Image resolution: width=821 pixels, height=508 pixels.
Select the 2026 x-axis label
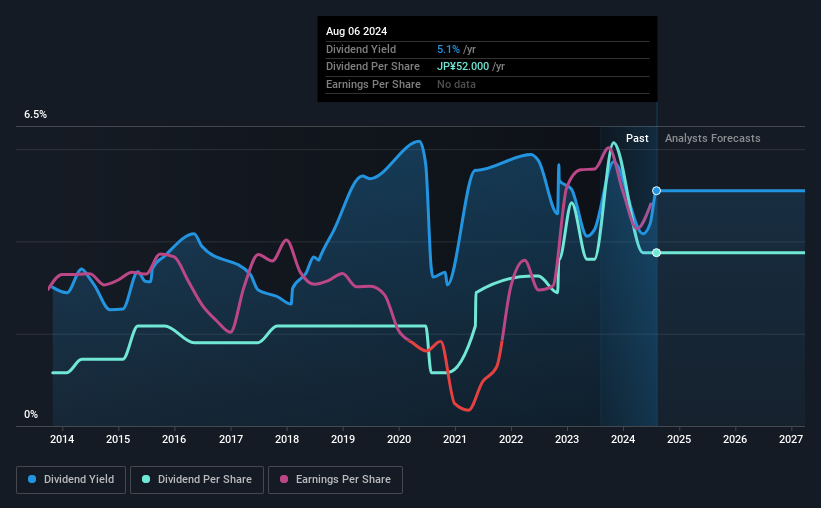735,439
